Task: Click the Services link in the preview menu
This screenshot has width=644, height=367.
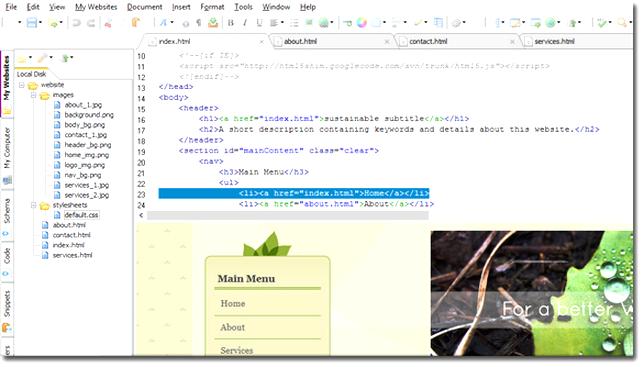Action: tap(237, 351)
